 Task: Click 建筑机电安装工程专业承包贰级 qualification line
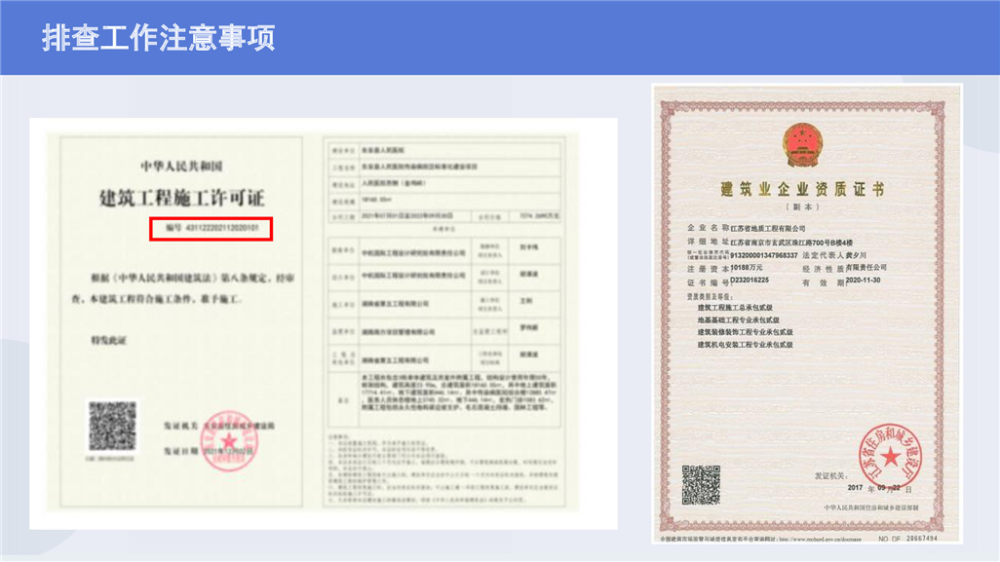(x=751, y=344)
